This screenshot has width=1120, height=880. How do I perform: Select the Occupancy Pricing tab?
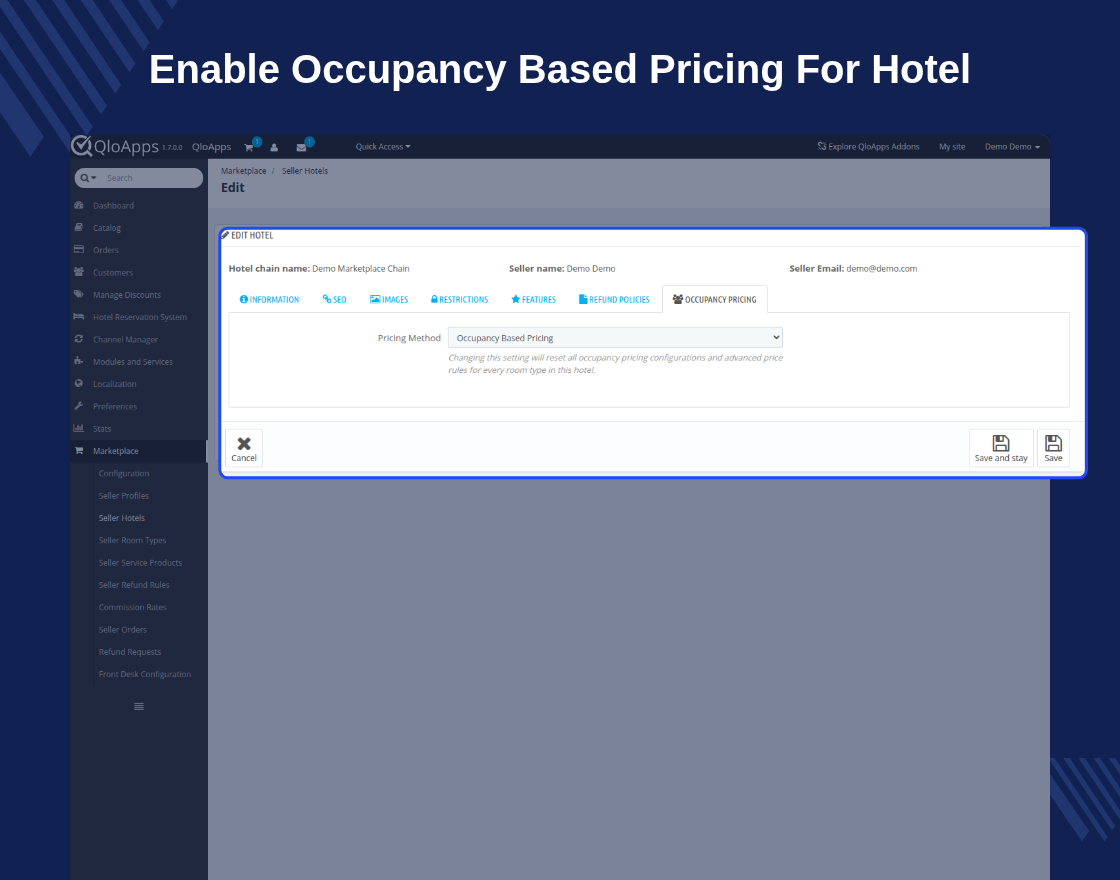(x=714, y=299)
